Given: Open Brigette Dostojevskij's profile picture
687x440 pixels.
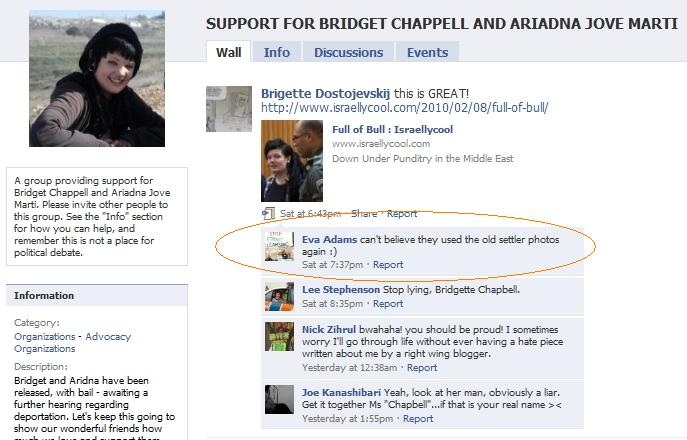Looking at the screenshot, I should 229,109.
